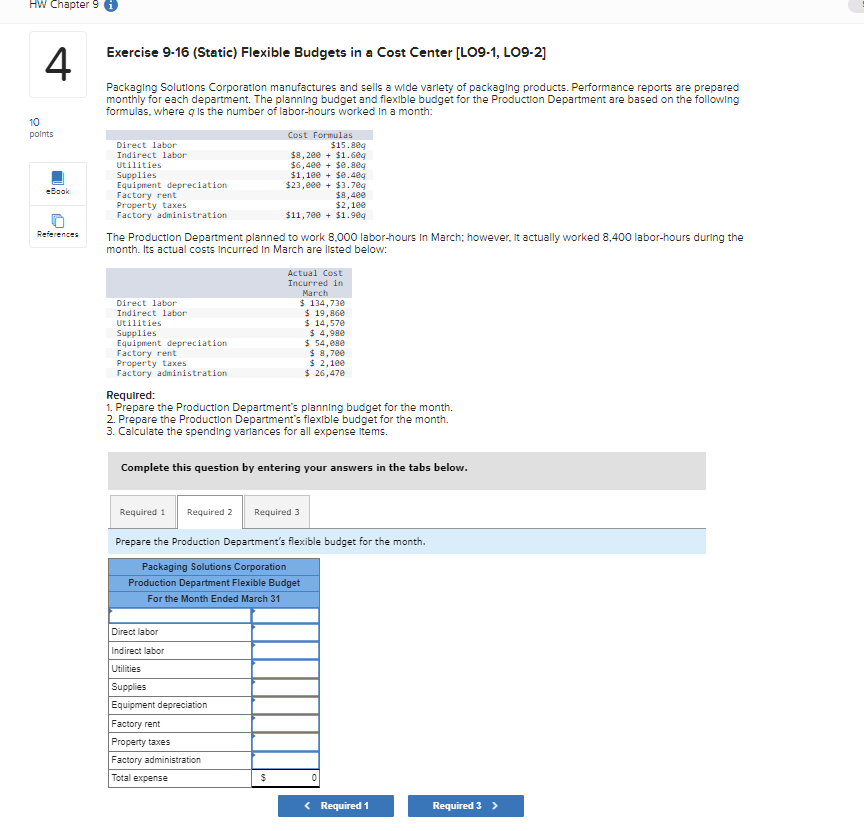Select the Required 2 tab
The image size is (864, 831).
[x=209, y=511]
